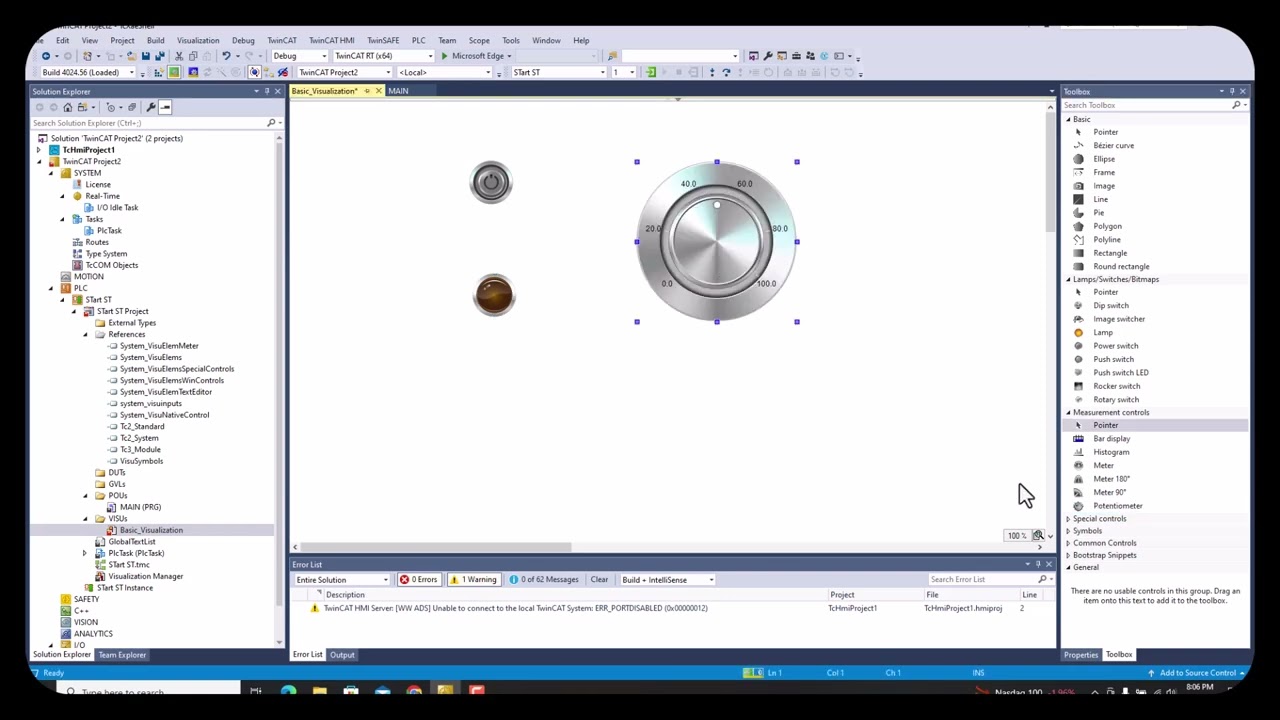
Task: Pick the Line tool in Toolbox
Action: 1100,199
